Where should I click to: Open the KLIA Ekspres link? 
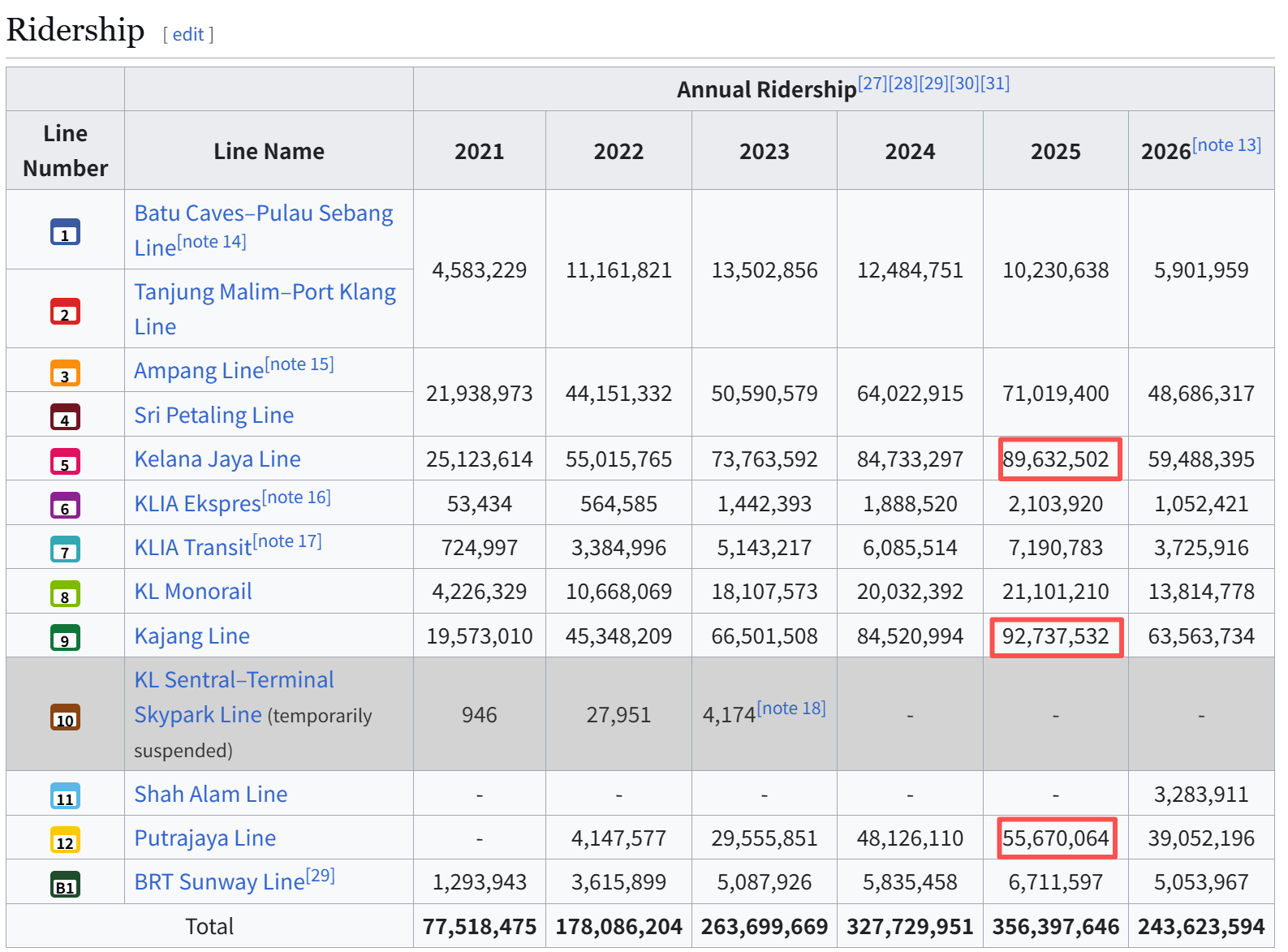198,503
